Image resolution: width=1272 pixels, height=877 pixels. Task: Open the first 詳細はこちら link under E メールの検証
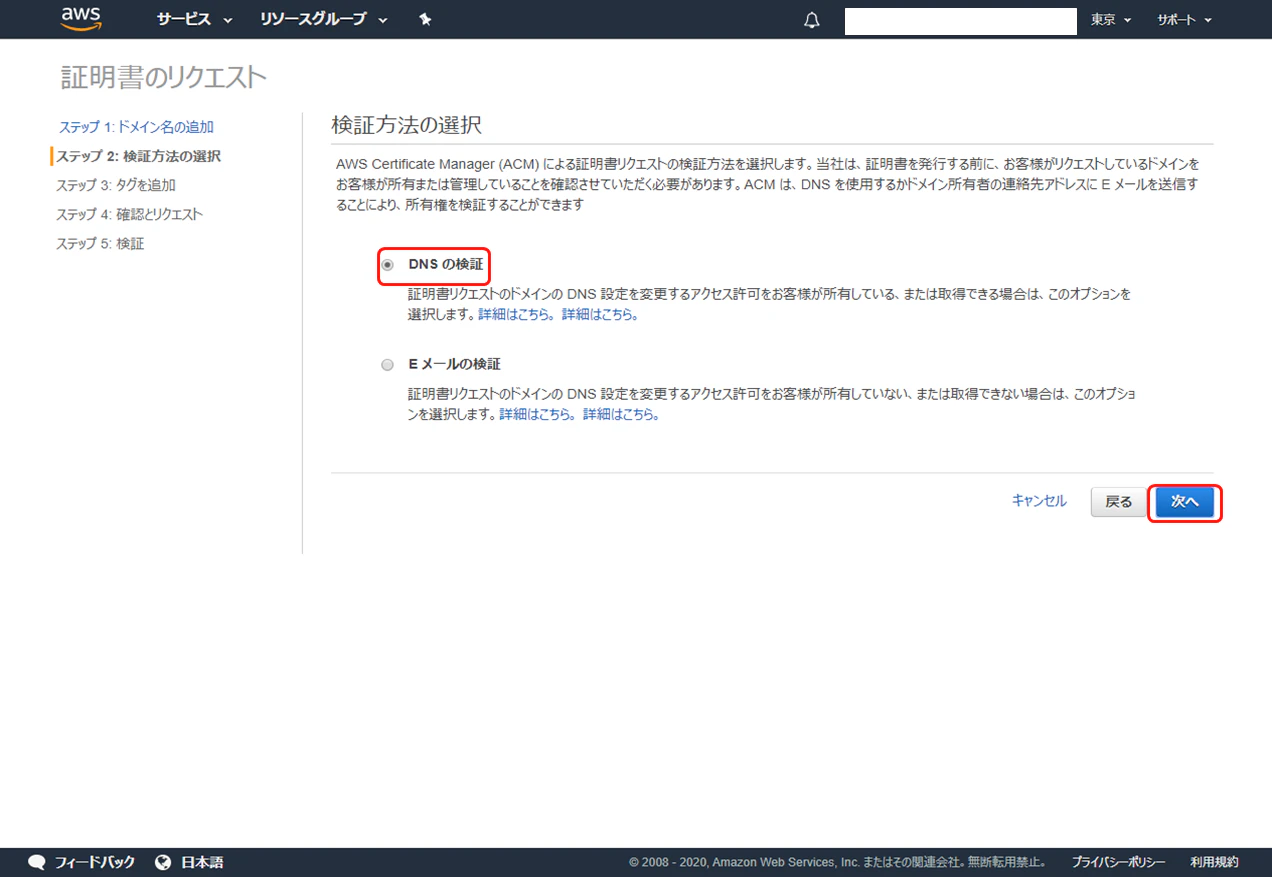click(539, 414)
